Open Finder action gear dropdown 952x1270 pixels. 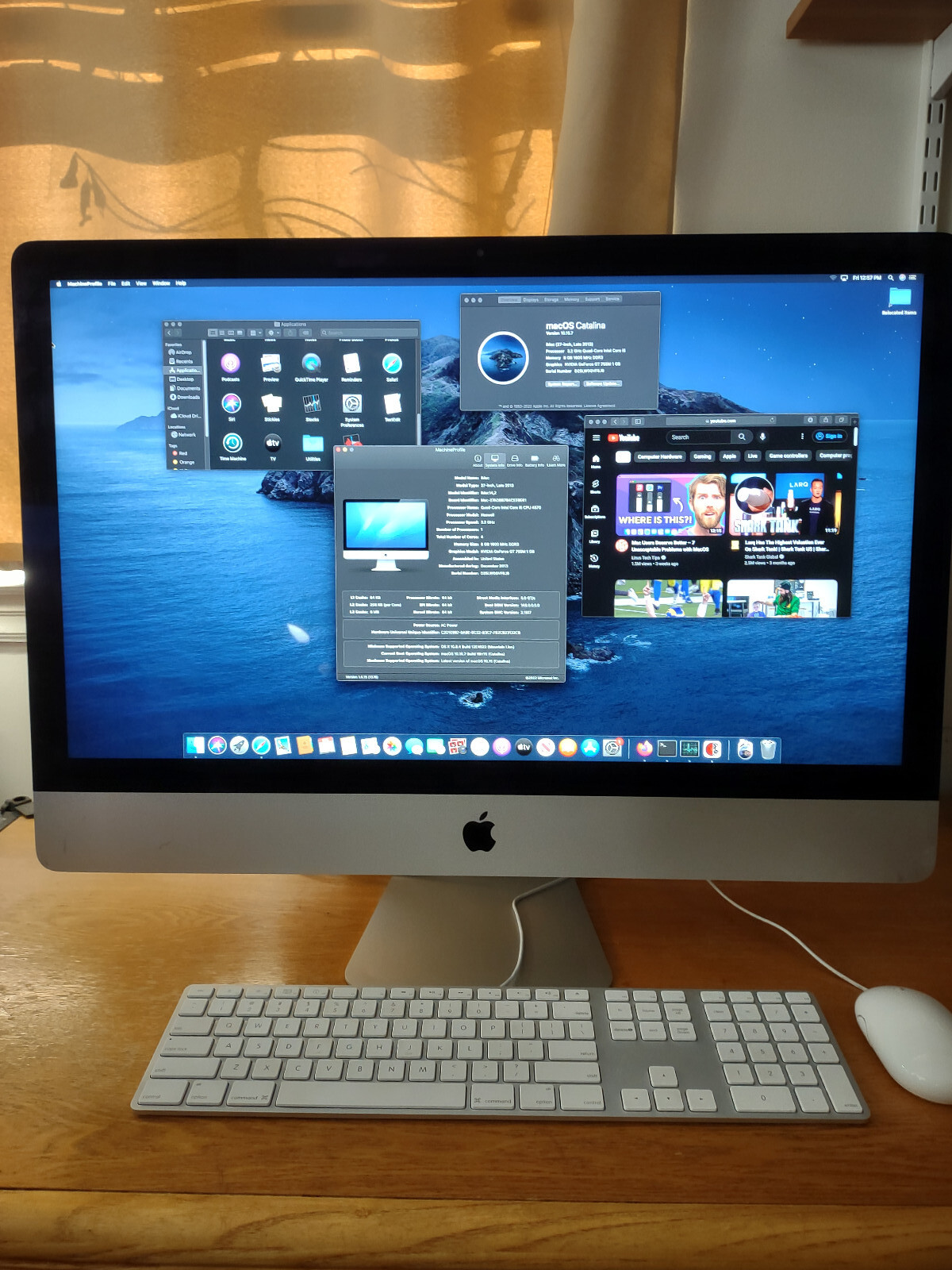coord(274,333)
